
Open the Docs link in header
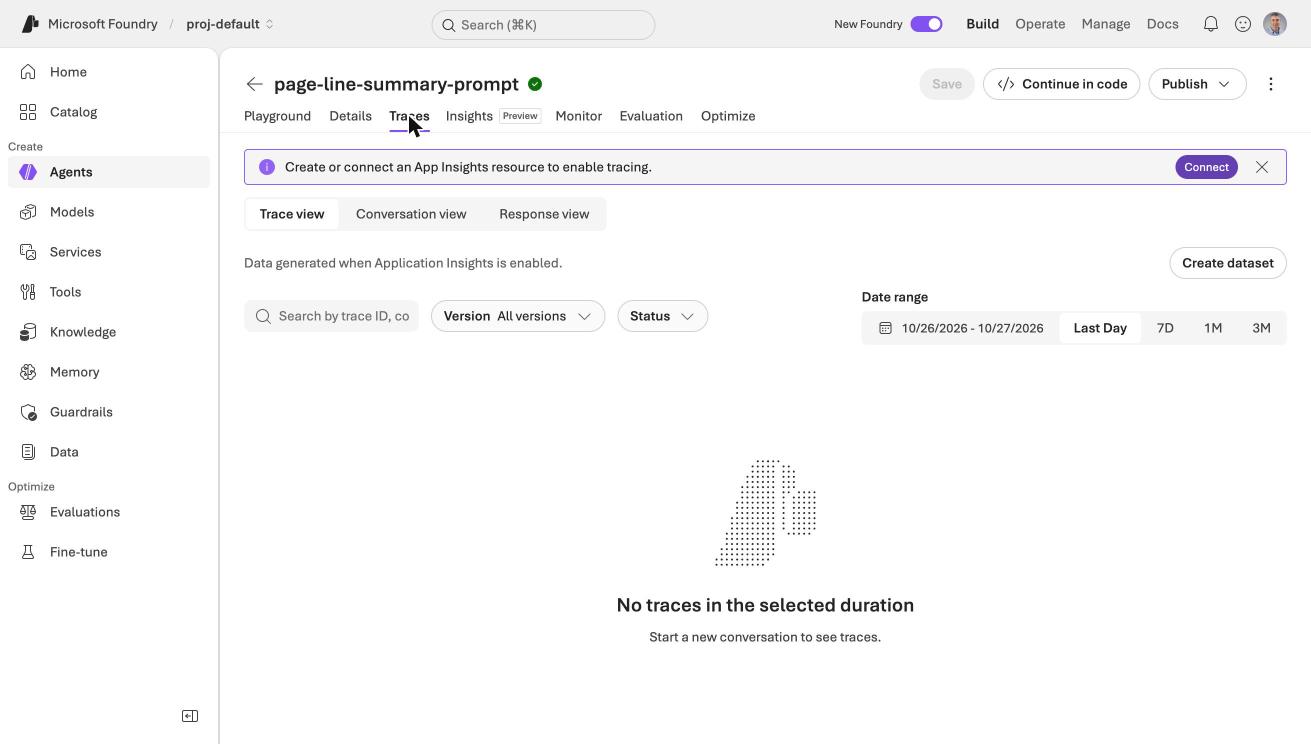pos(1162,24)
